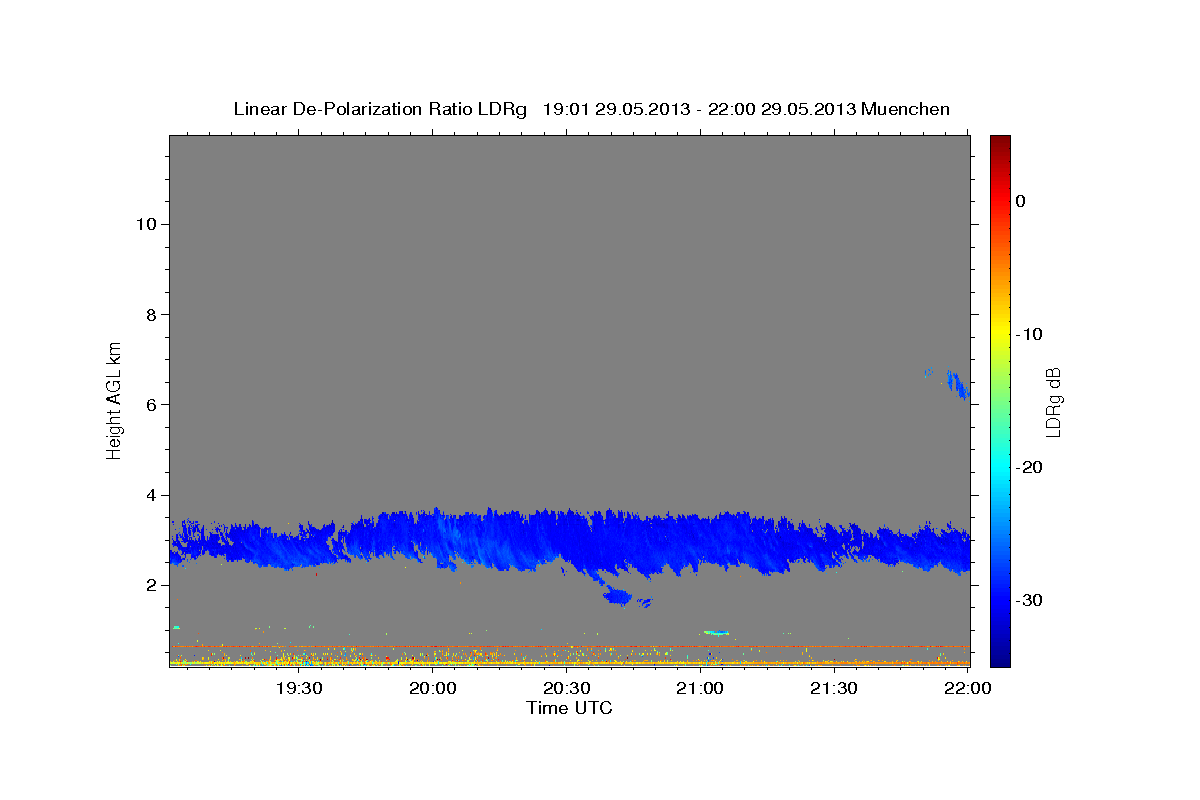Click the cyan spot just after 21:00 near 1 km

716,632
